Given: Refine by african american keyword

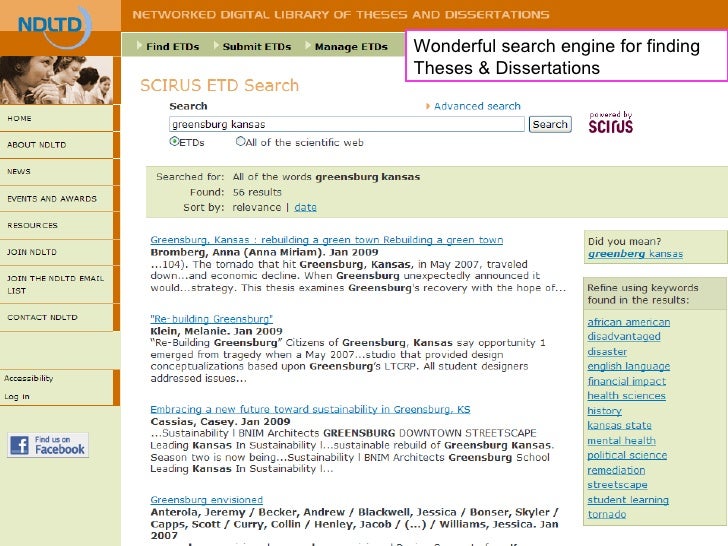Looking at the screenshot, I should coord(629,322).
